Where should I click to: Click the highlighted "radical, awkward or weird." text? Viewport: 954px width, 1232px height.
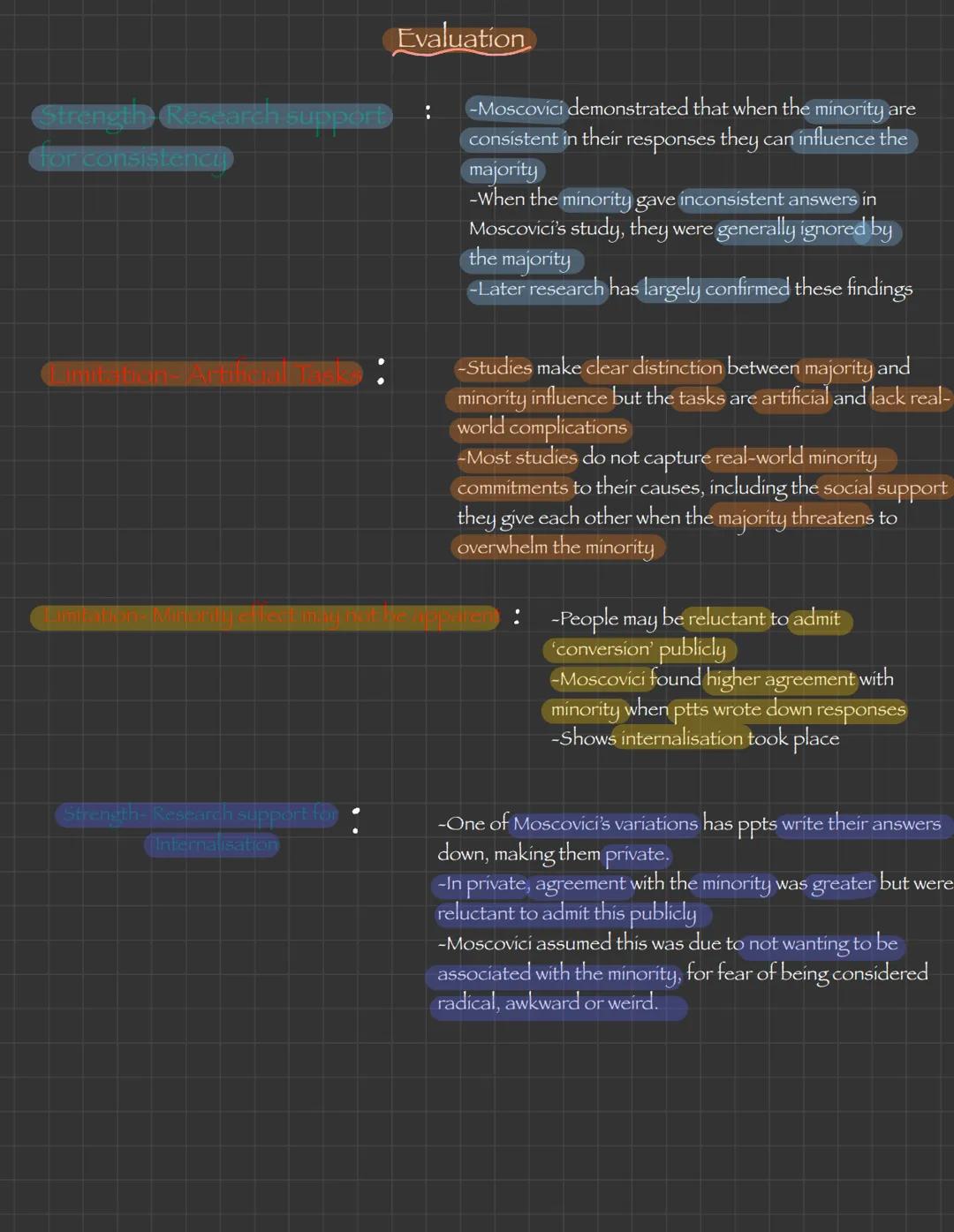[x=548, y=1003]
